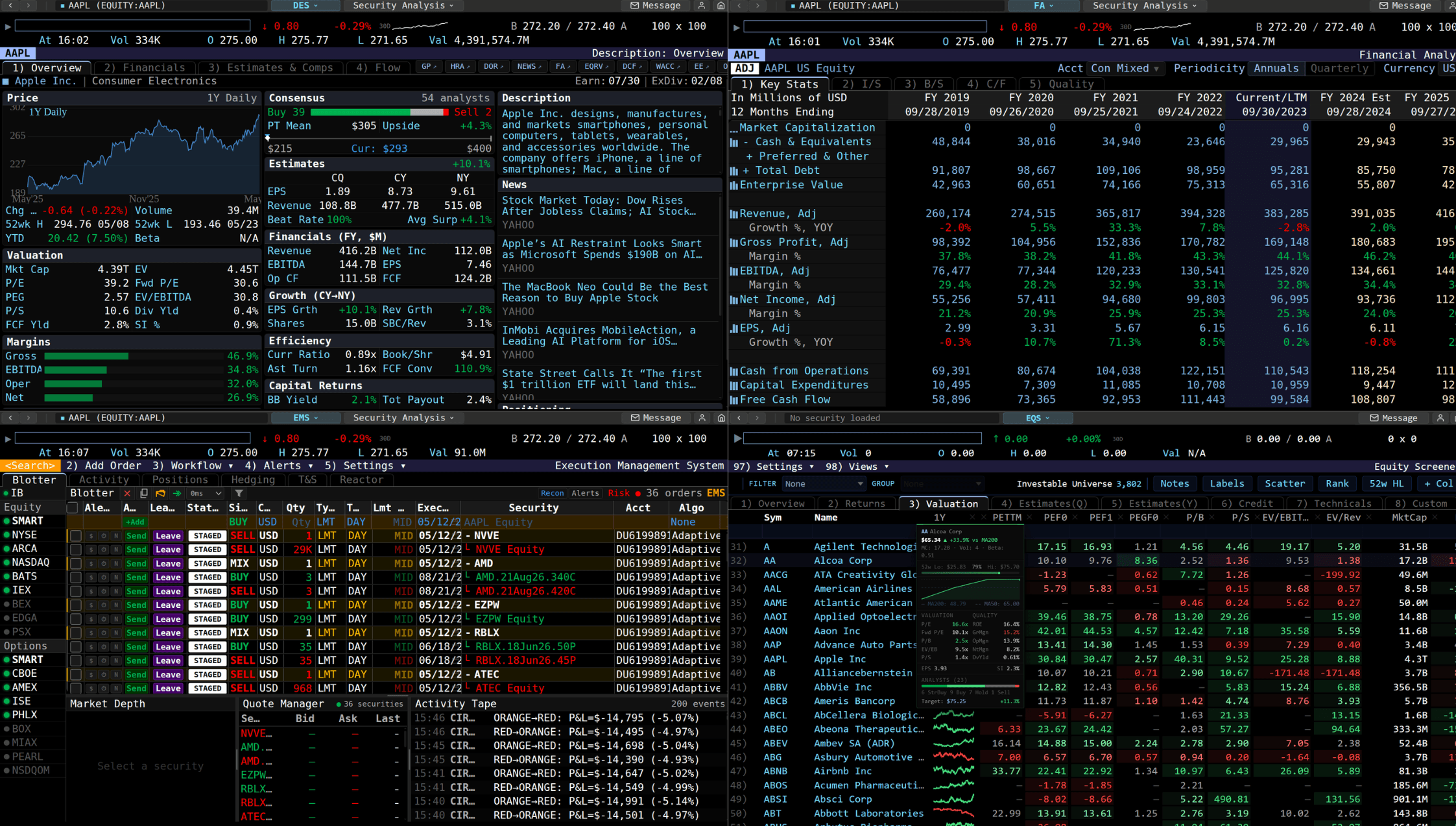The height and width of the screenshot is (826, 1456).
Task: Open the Con Mixed account dropdown
Action: pyautogui.click(x=1125, y=69)
